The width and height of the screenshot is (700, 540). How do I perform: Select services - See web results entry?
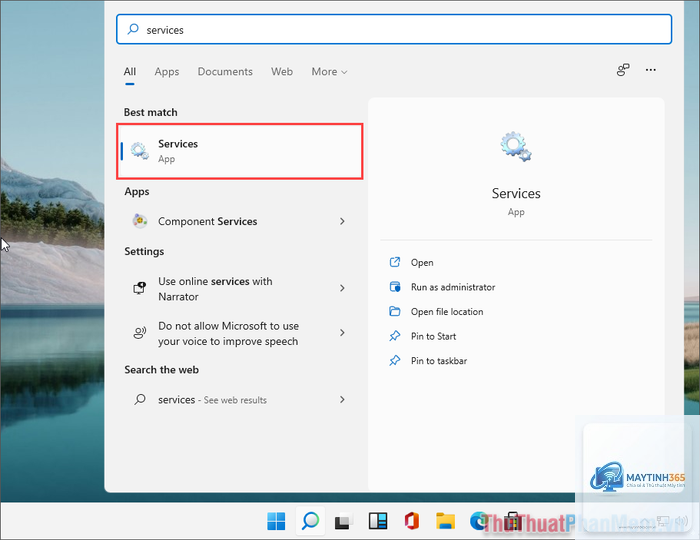point(212,399)
